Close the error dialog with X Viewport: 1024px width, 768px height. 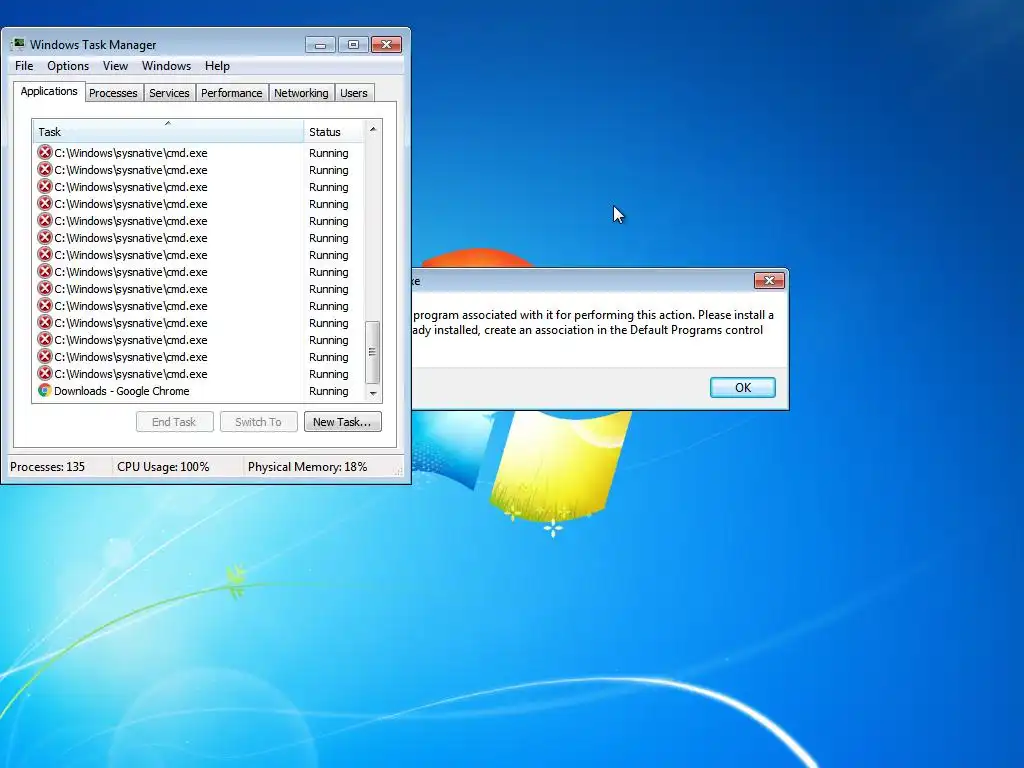pos(769,281)
